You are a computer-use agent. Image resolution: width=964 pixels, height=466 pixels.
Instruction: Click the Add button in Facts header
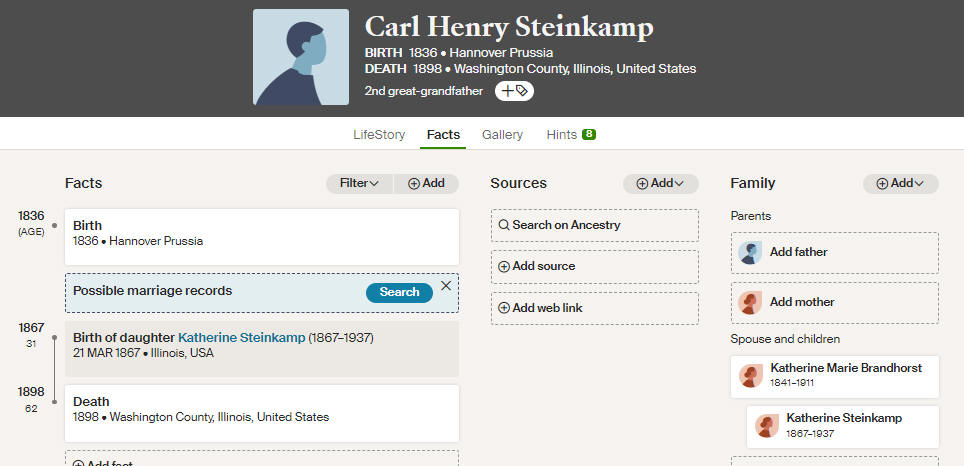pos(426,183)
